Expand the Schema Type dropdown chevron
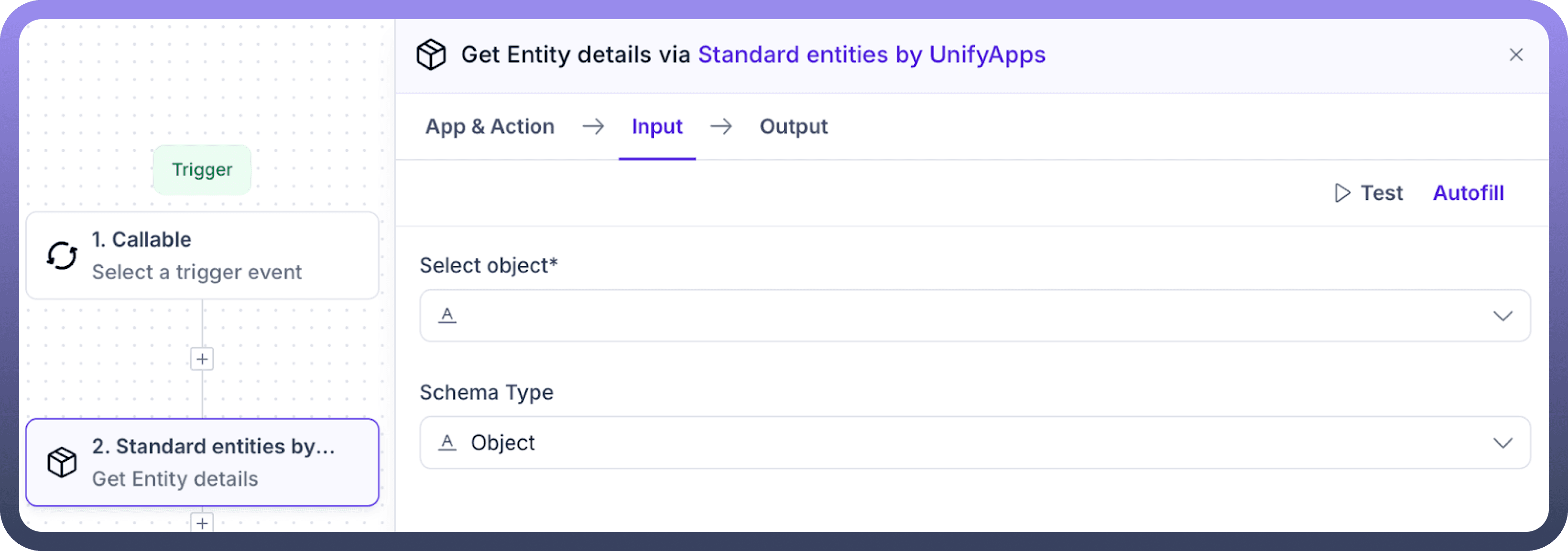Screen dimensions: 1568x551 tap(1502, 442)
